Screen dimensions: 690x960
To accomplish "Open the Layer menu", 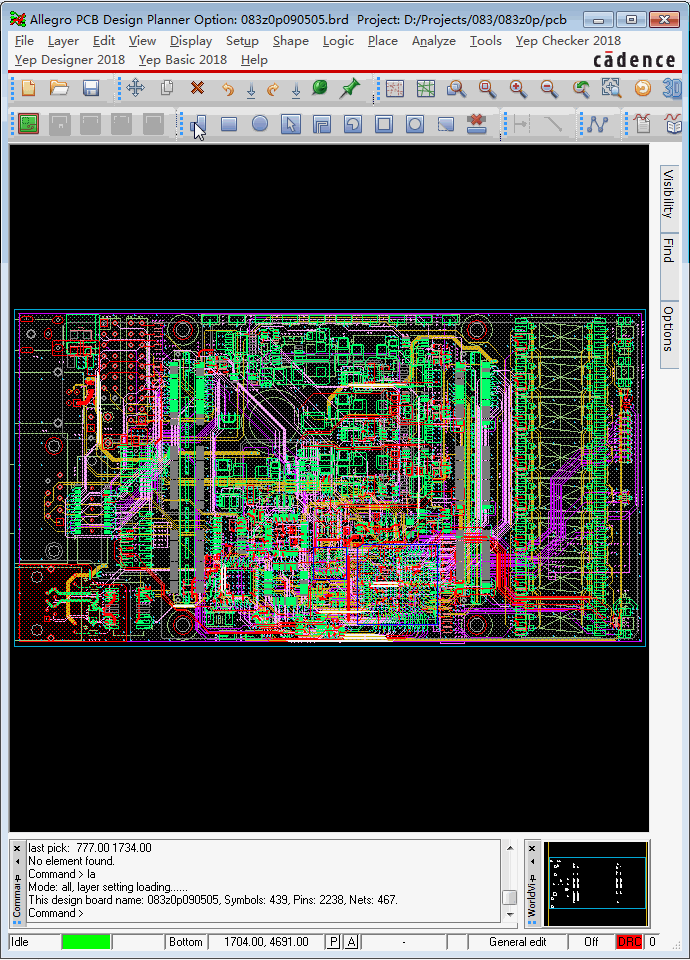I will pyautogui.click(x=63, y=41).
